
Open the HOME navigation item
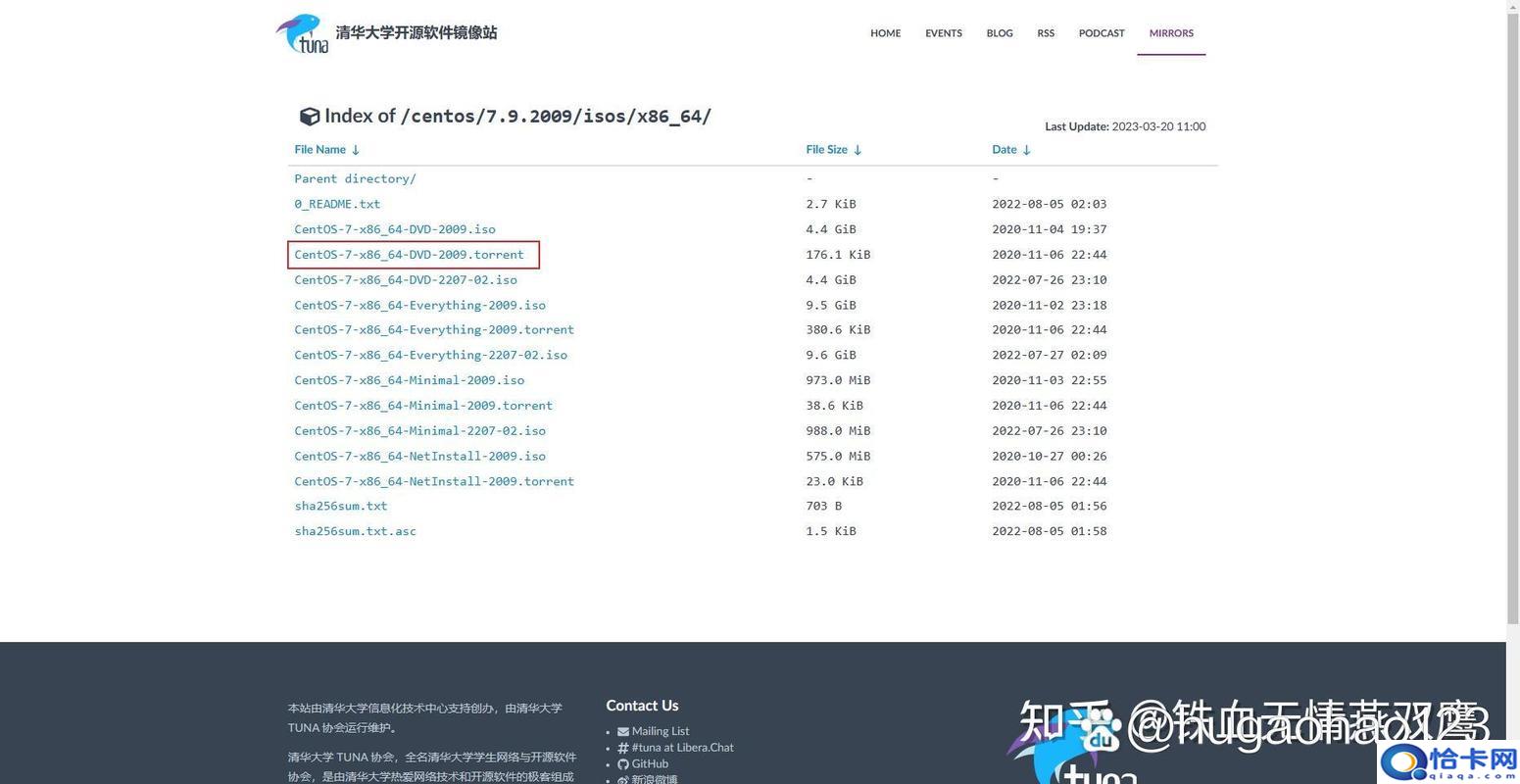click(885, 33)
